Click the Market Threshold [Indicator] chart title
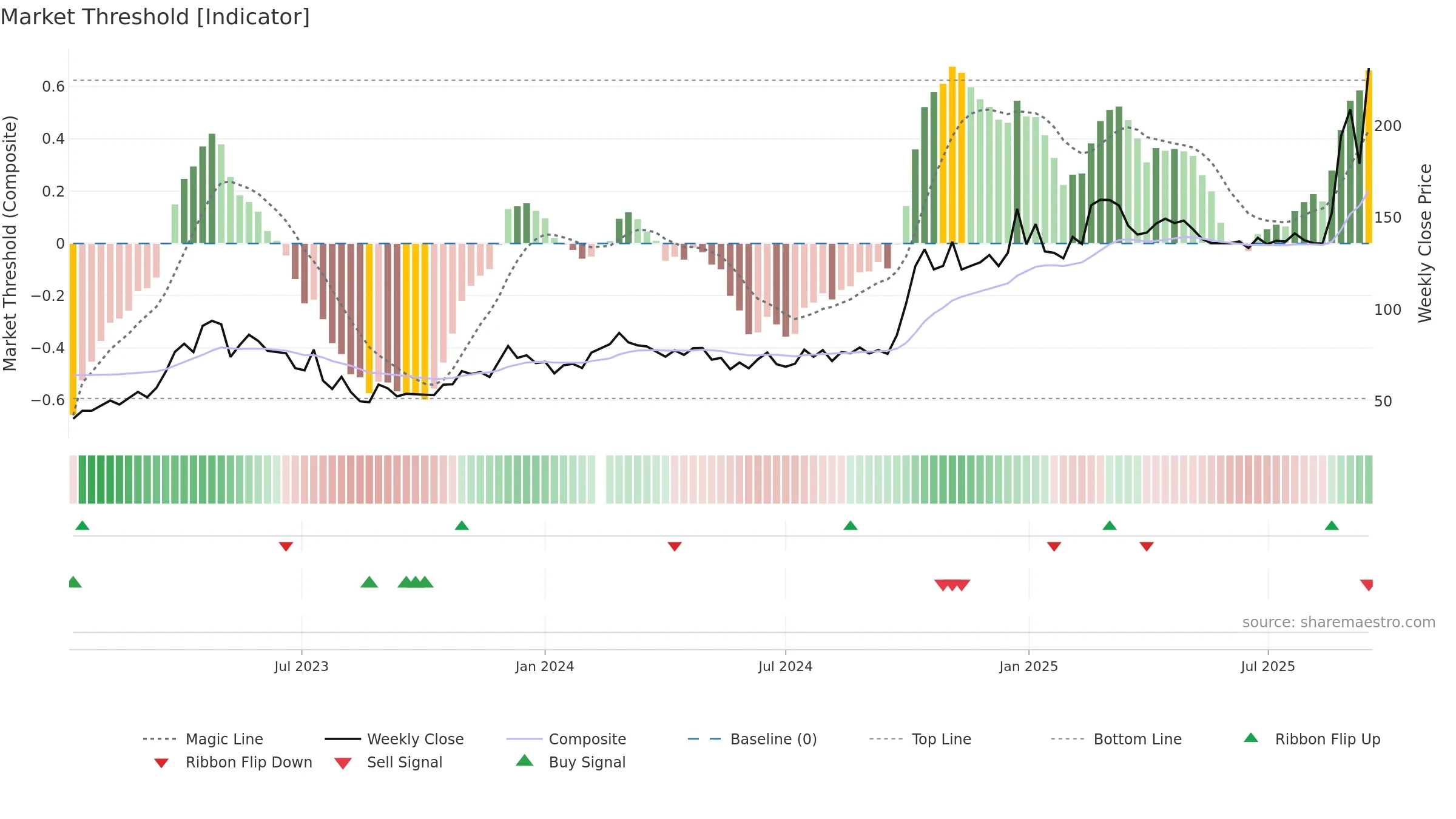 [x=155, y=17]
